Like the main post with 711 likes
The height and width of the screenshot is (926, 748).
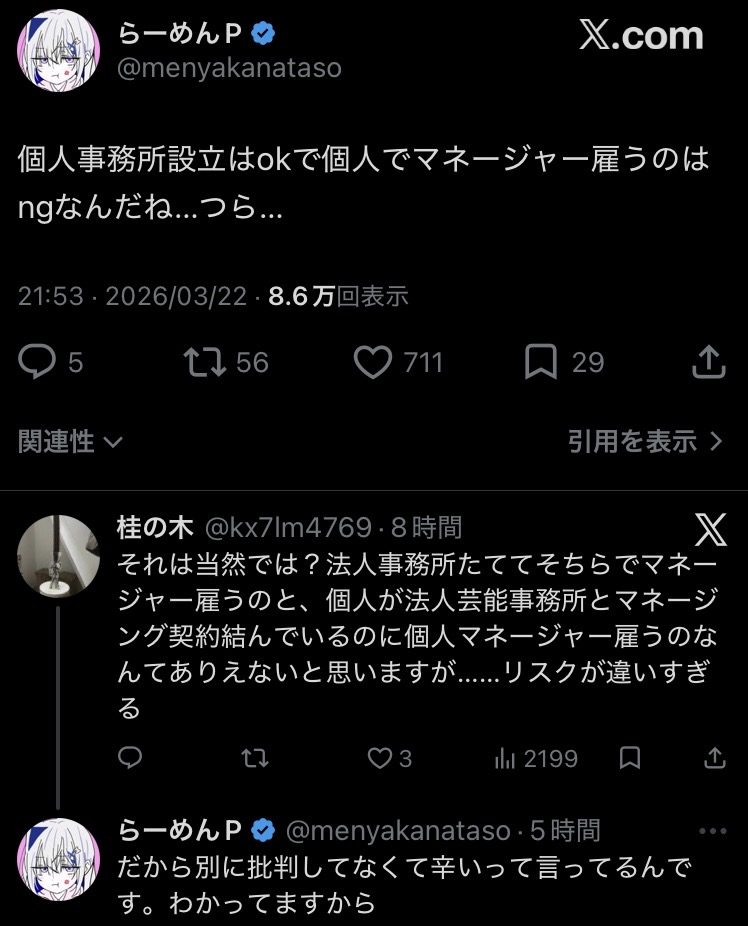click(373, 362)
